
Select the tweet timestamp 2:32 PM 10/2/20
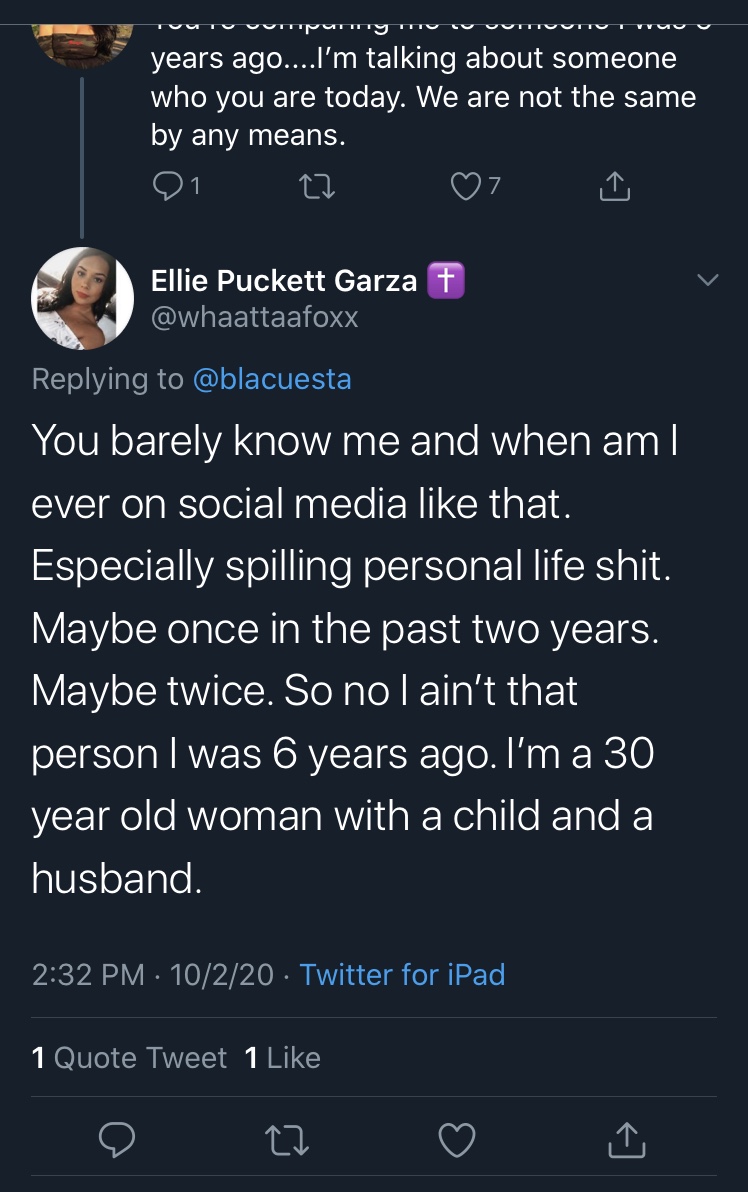pyautogui.click(x=153, y=975)
